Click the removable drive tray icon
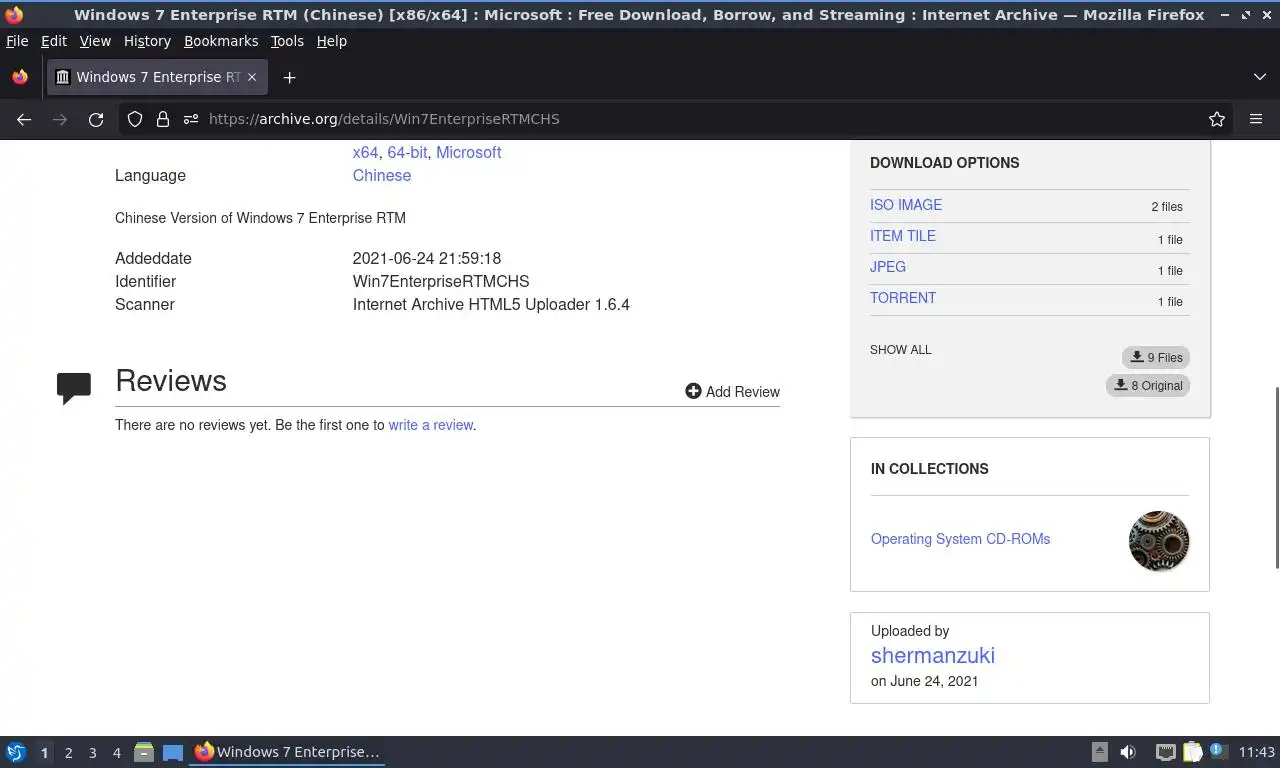 click(1099, 752)
